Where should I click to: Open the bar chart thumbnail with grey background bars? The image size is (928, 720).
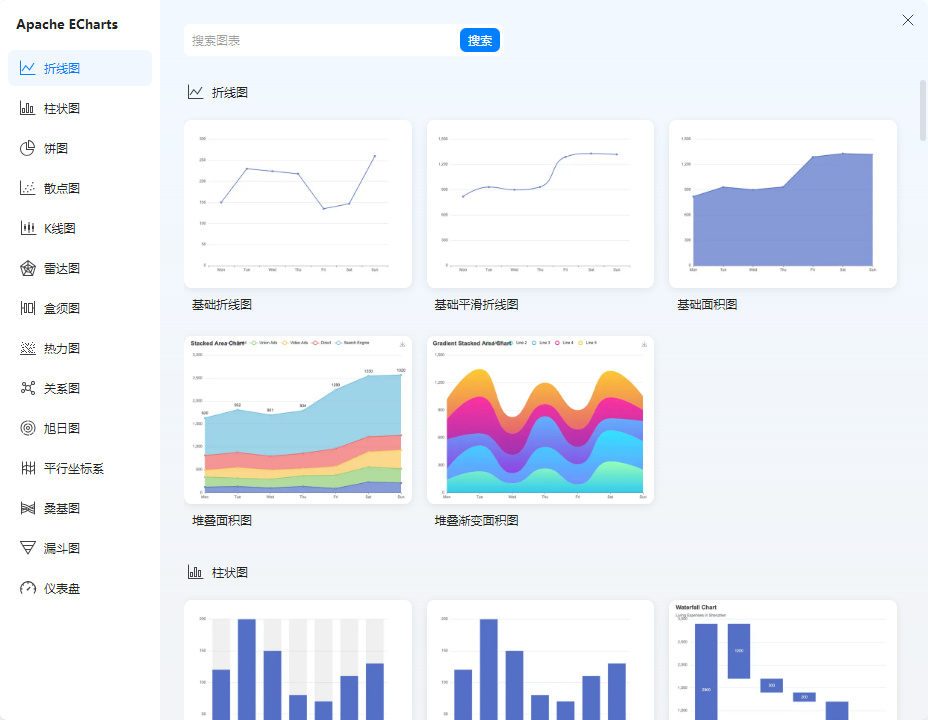[x=298, y=660]
